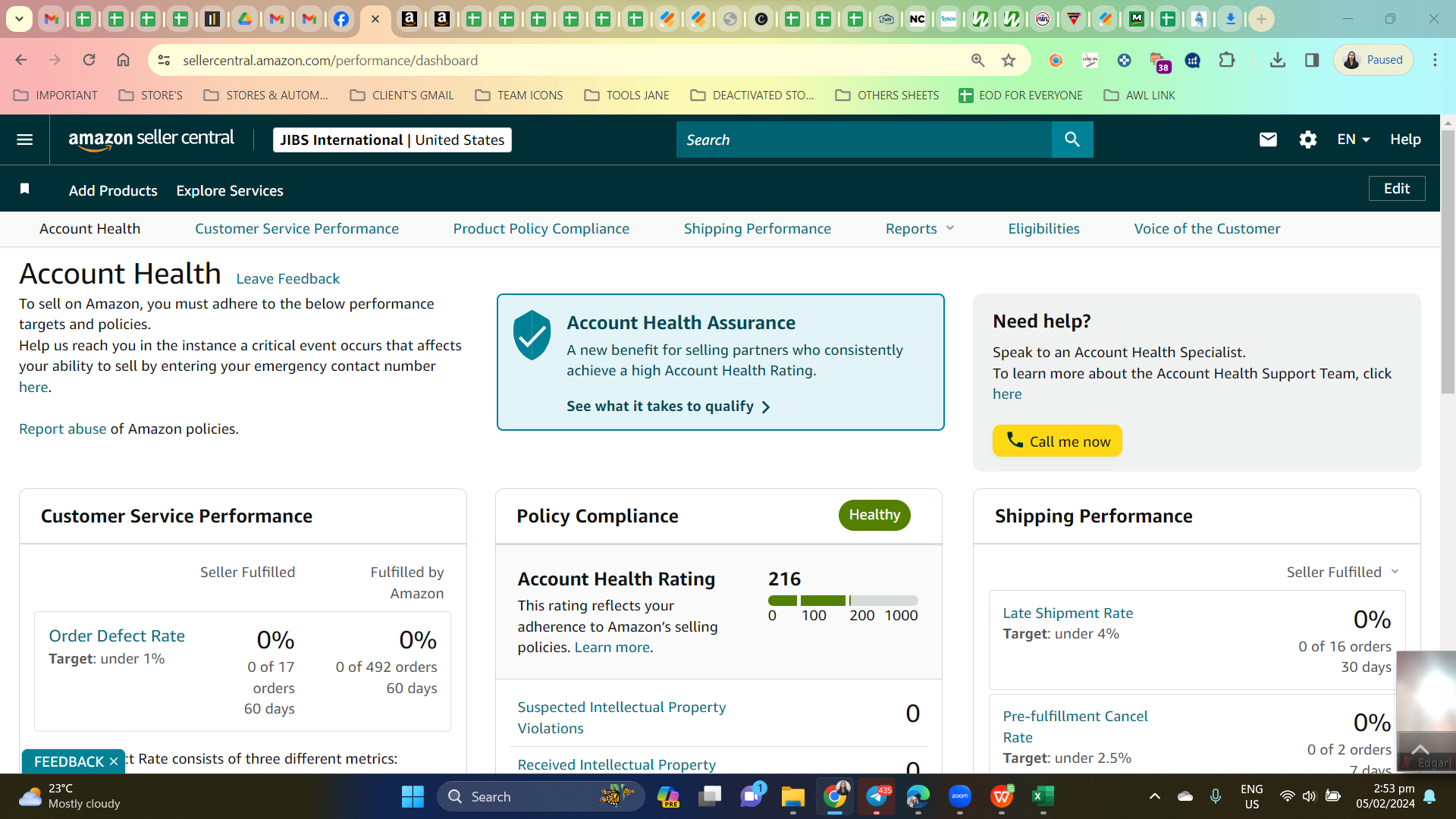This screenshot has width=1456, height=819.
Task: Click the browser address bar URL
Action: click(x=330, y=60)
